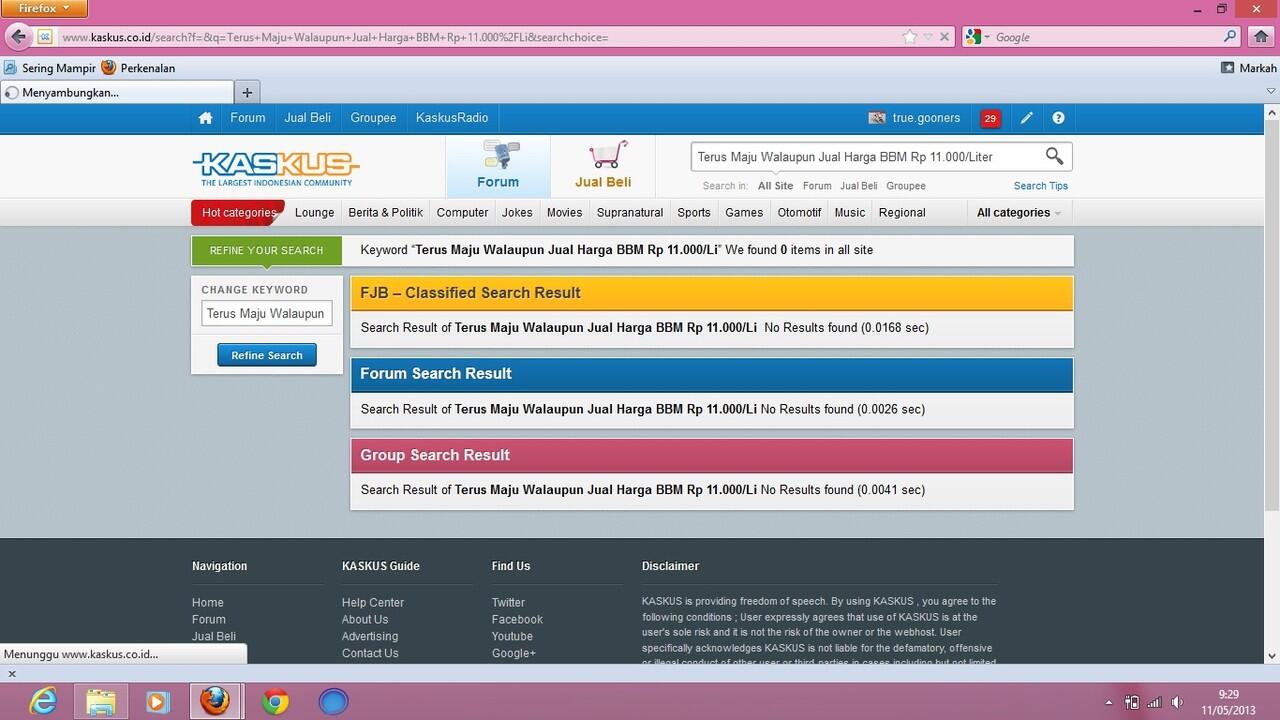This screenshot has height=720, width=1280.
Task: Open Jual Beli in top bar
Action: coord(307,118)
